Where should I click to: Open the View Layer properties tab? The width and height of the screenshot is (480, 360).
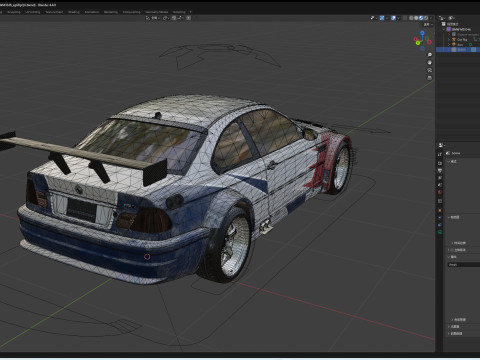click(x=440, y=178)
